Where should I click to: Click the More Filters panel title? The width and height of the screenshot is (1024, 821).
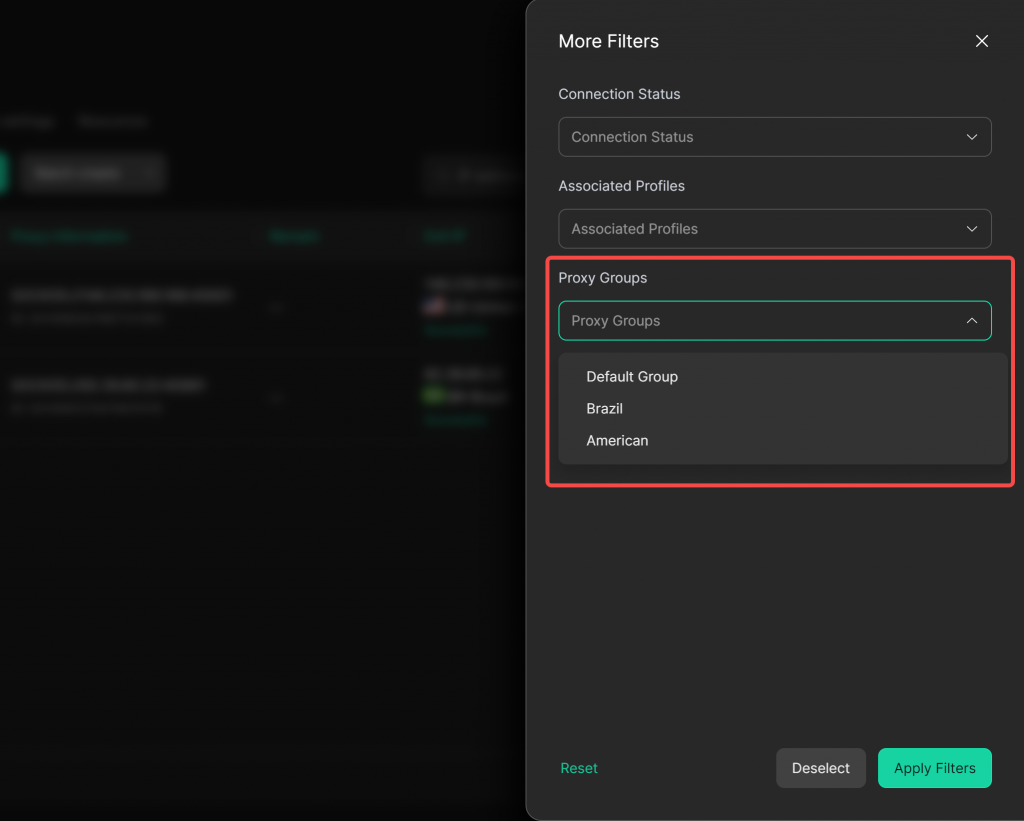click(608, 41)
